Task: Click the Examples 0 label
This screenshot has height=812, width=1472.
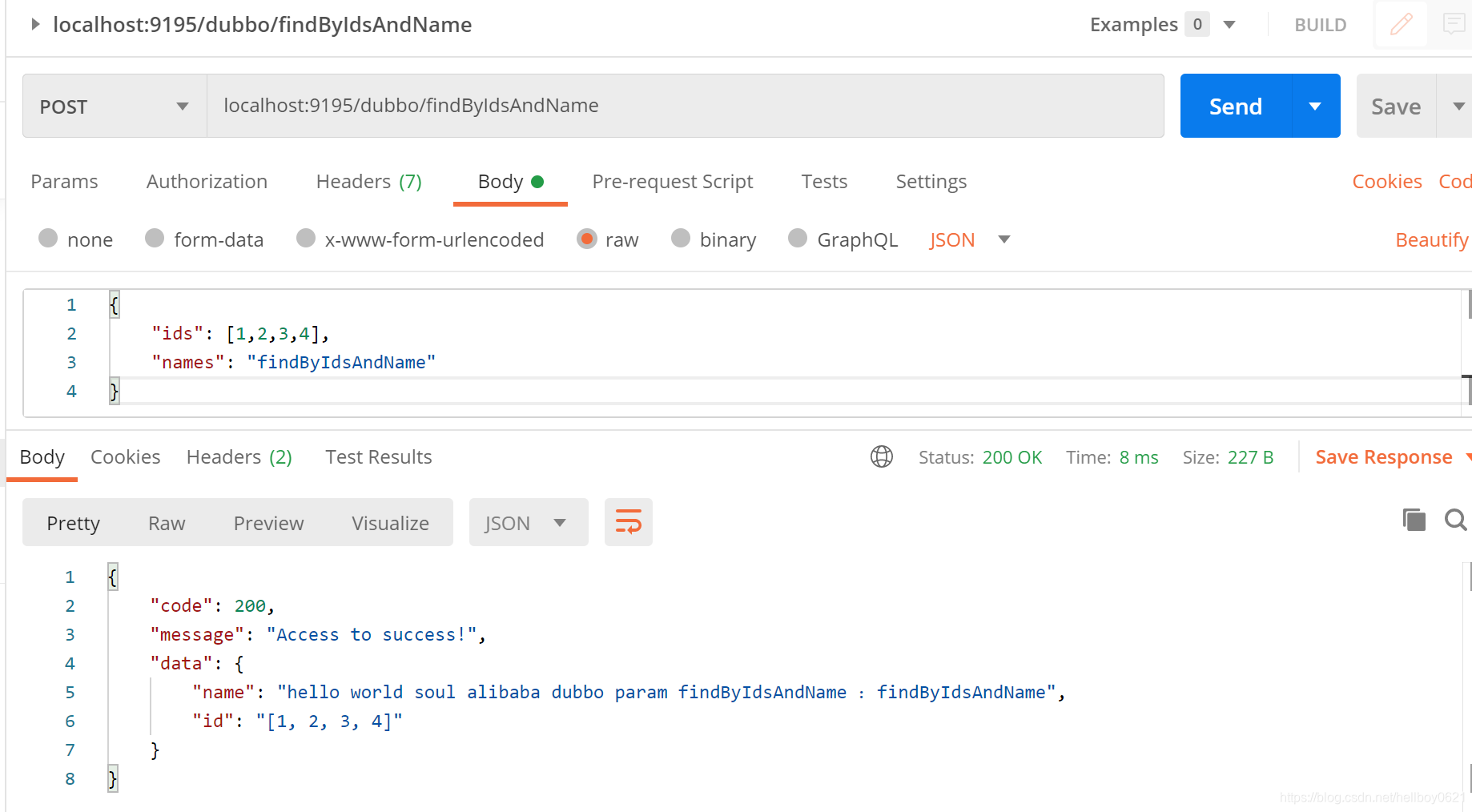Action: (x=1148, y=25)
